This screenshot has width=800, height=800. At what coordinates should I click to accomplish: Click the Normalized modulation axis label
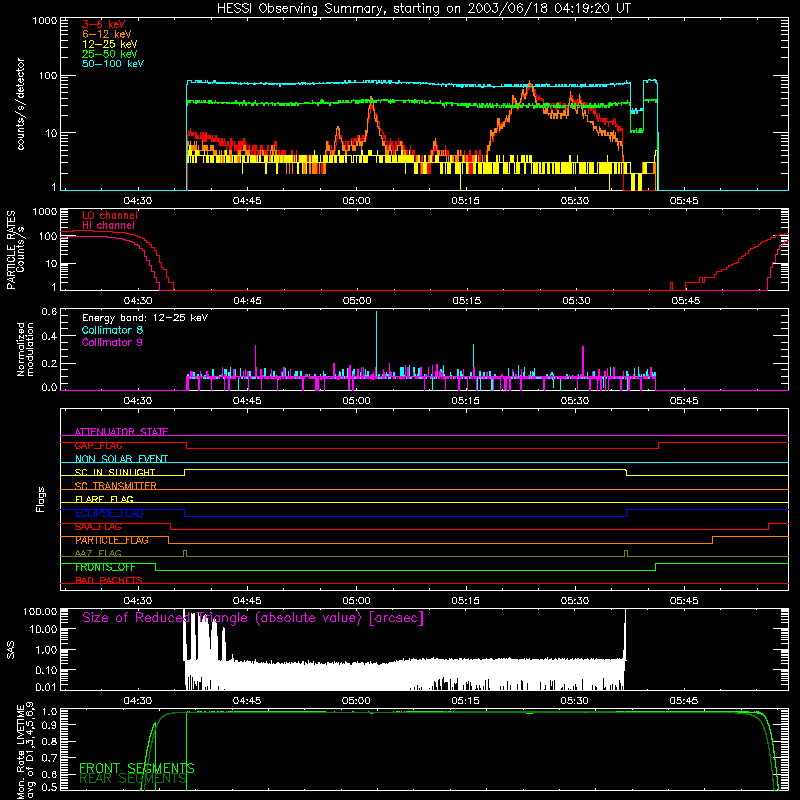[25, 349]
